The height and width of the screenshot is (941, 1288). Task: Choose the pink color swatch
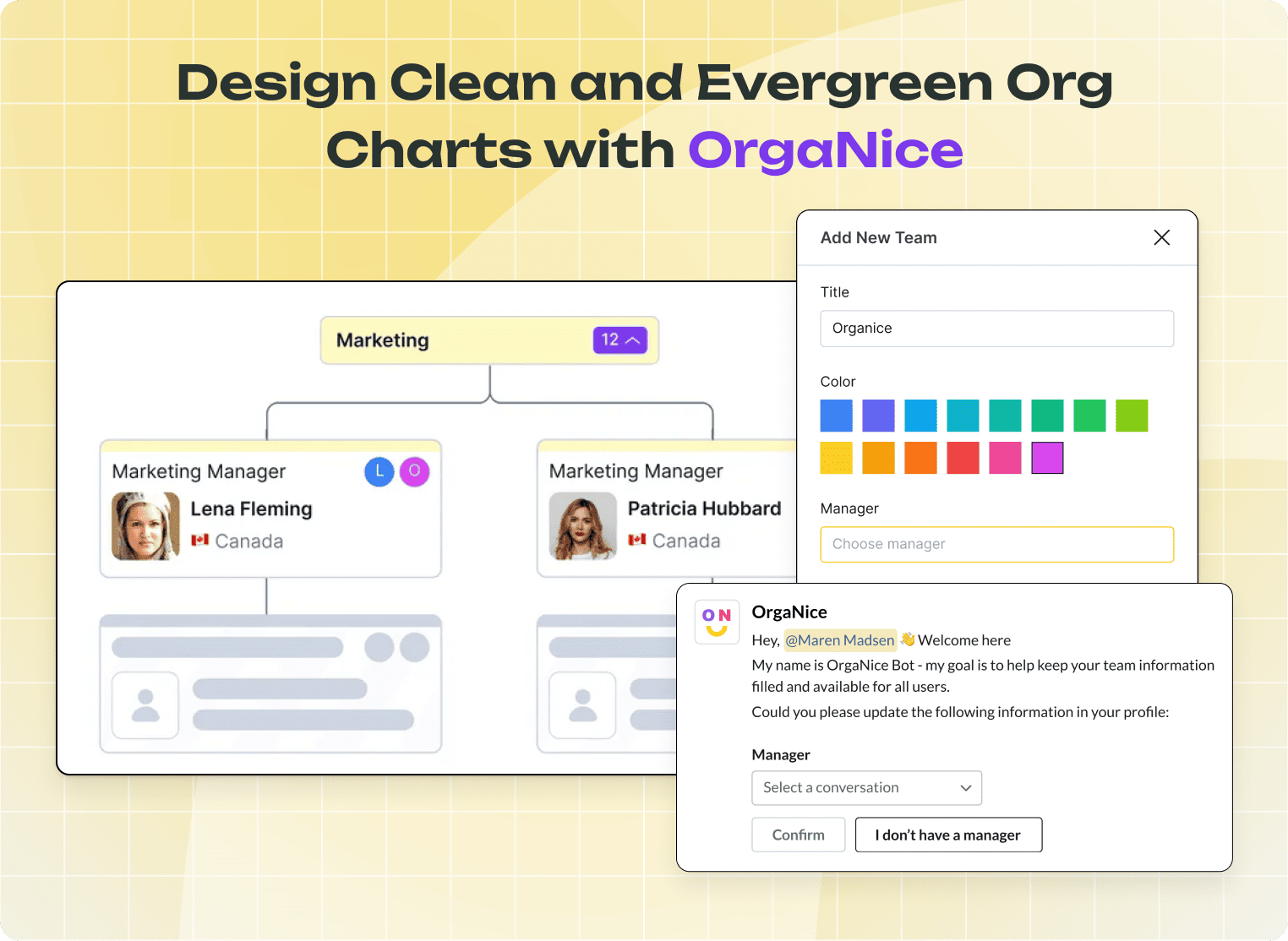1005,458
